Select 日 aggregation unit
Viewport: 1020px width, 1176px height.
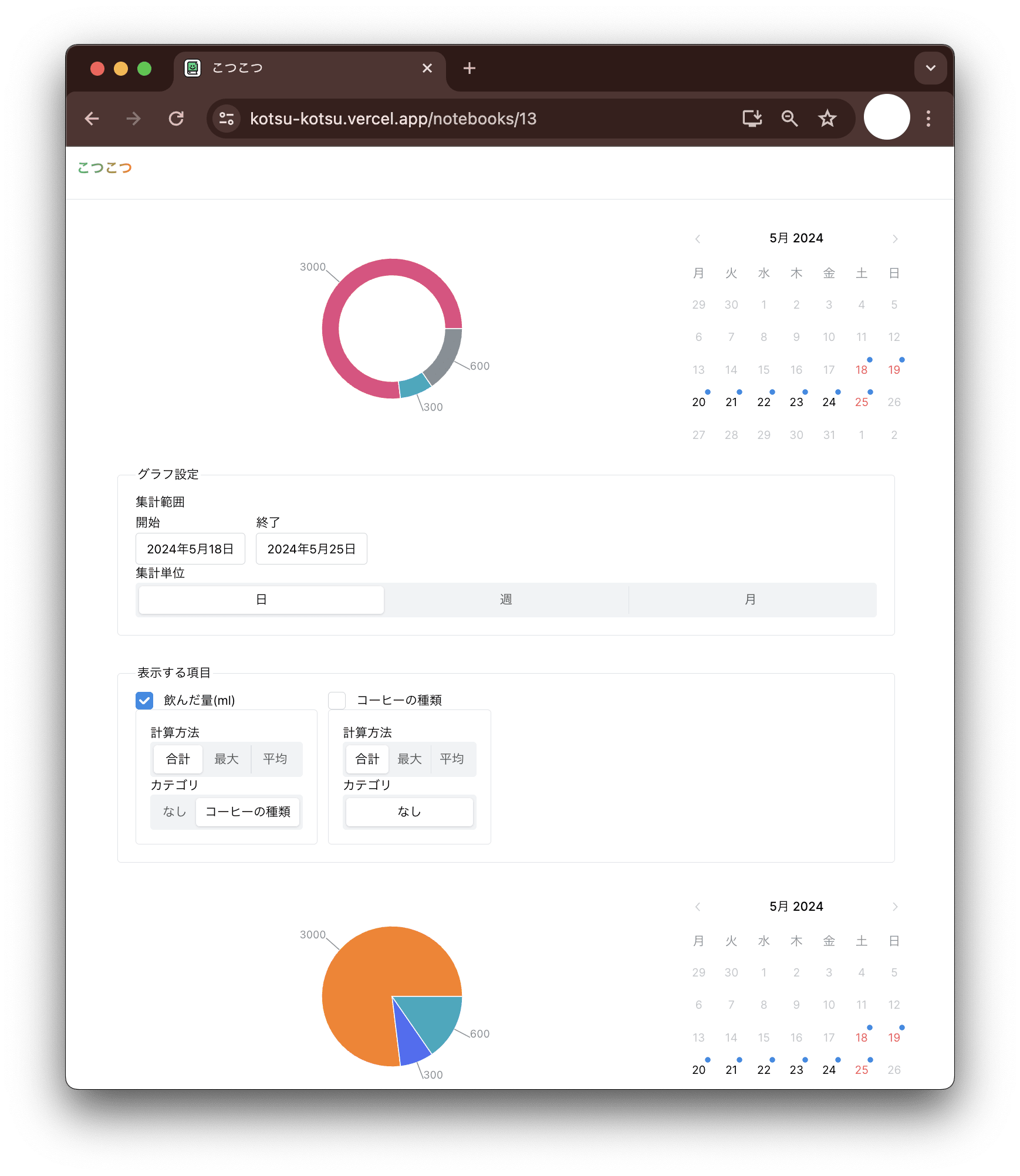point(261,600)
